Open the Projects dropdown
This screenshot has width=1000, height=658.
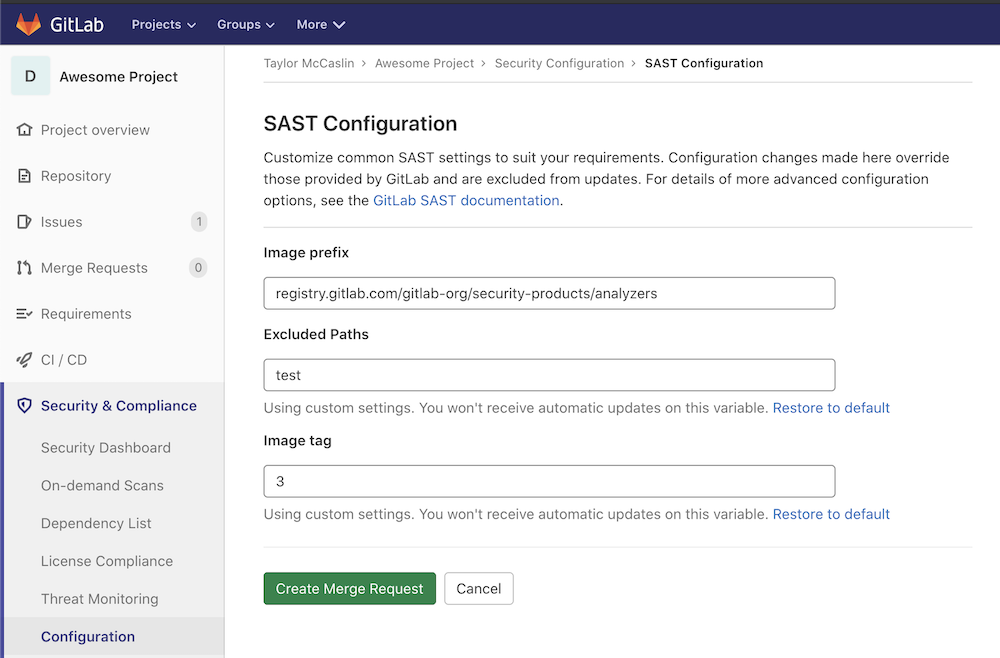162,24
